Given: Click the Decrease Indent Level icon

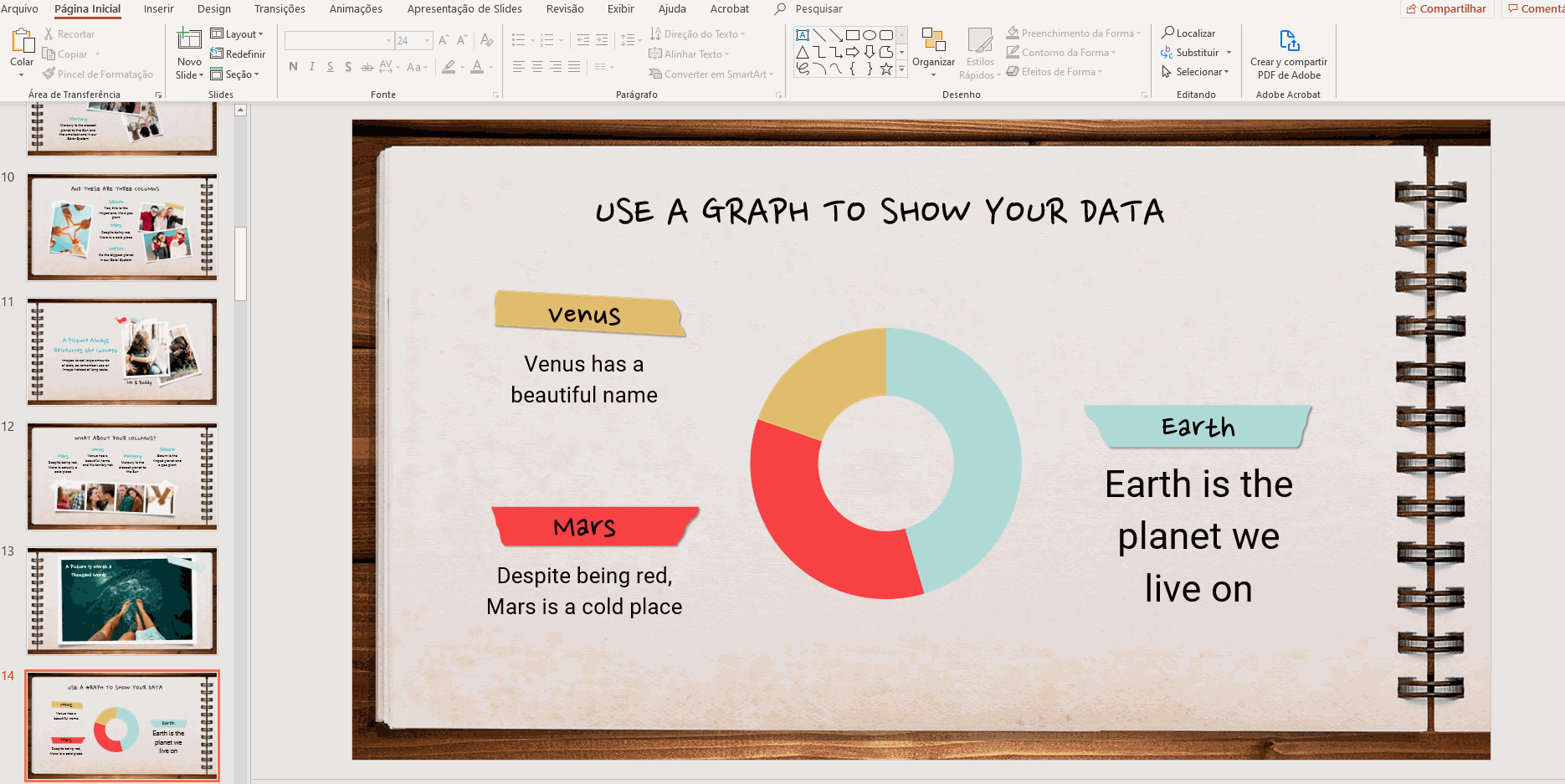Looking at the screenshot, I should point(583,40).
